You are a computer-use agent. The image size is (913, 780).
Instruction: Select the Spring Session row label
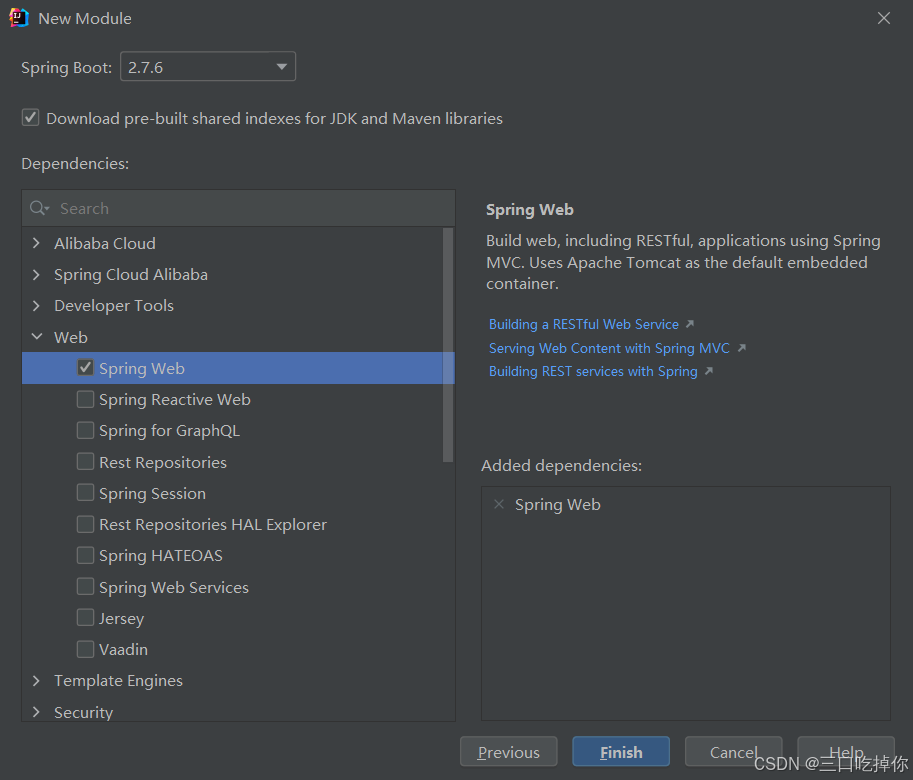152,494
